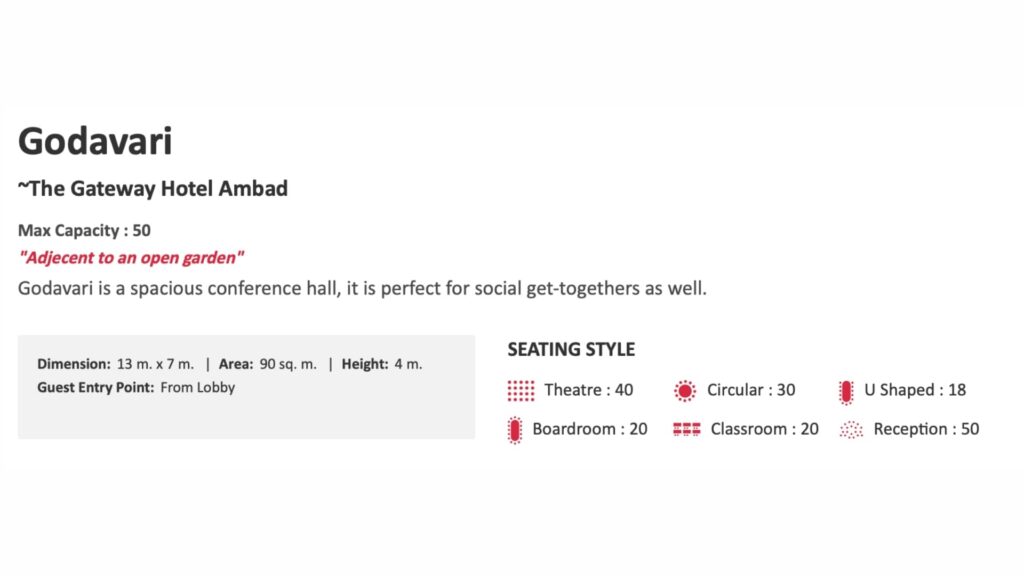The image size is (1024, 576).
Task: Click the Circular seating style icon
Action: 685,390
